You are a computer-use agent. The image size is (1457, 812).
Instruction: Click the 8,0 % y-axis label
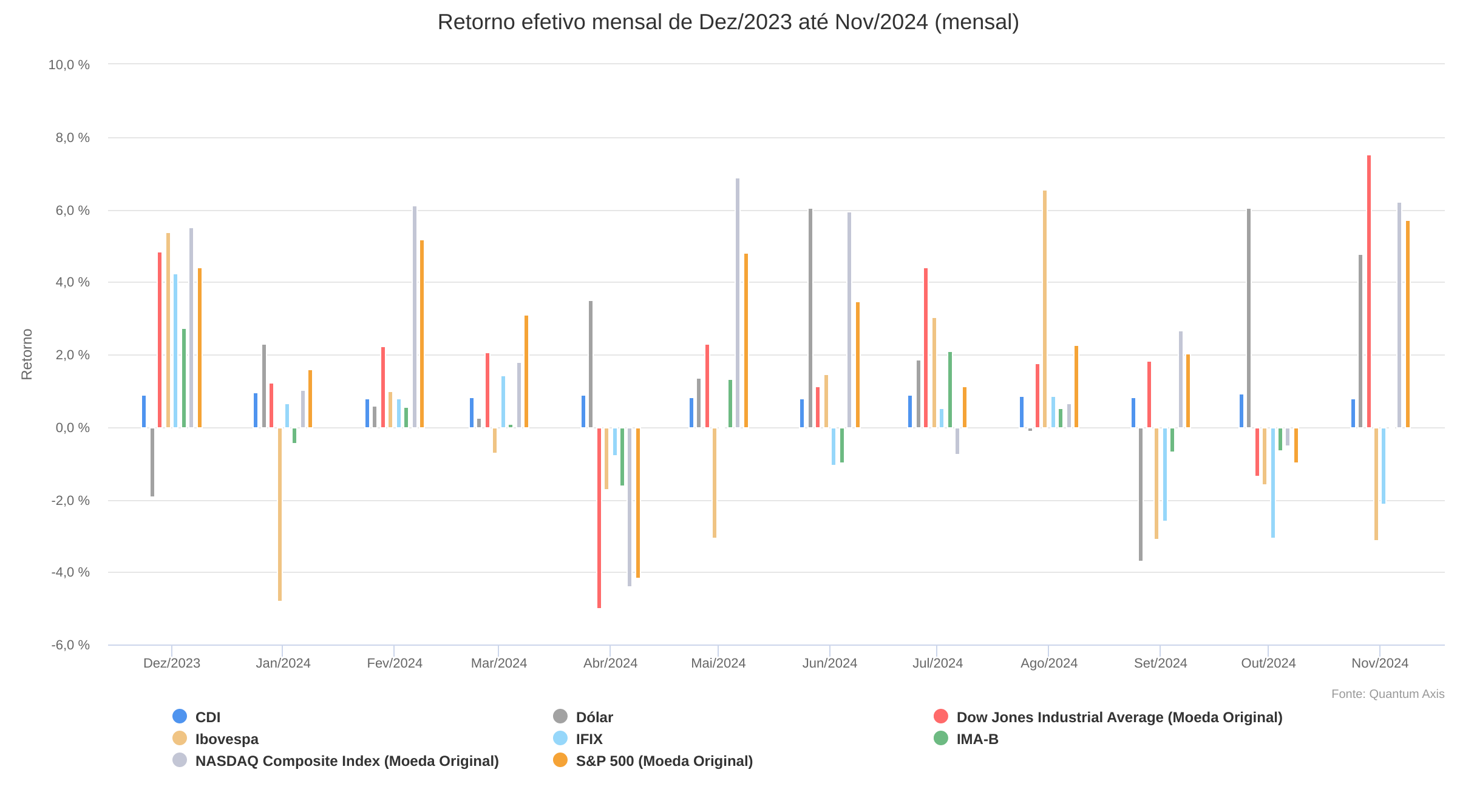click(x=72, y=138)
